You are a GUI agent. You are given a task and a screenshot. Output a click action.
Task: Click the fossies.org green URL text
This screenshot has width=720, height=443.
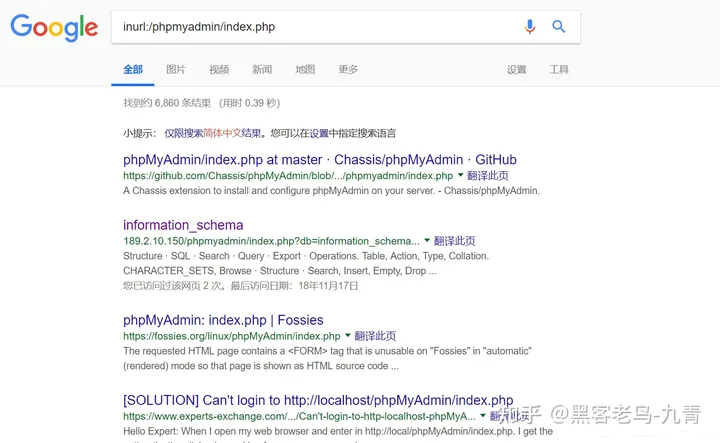tap(232, 336)
